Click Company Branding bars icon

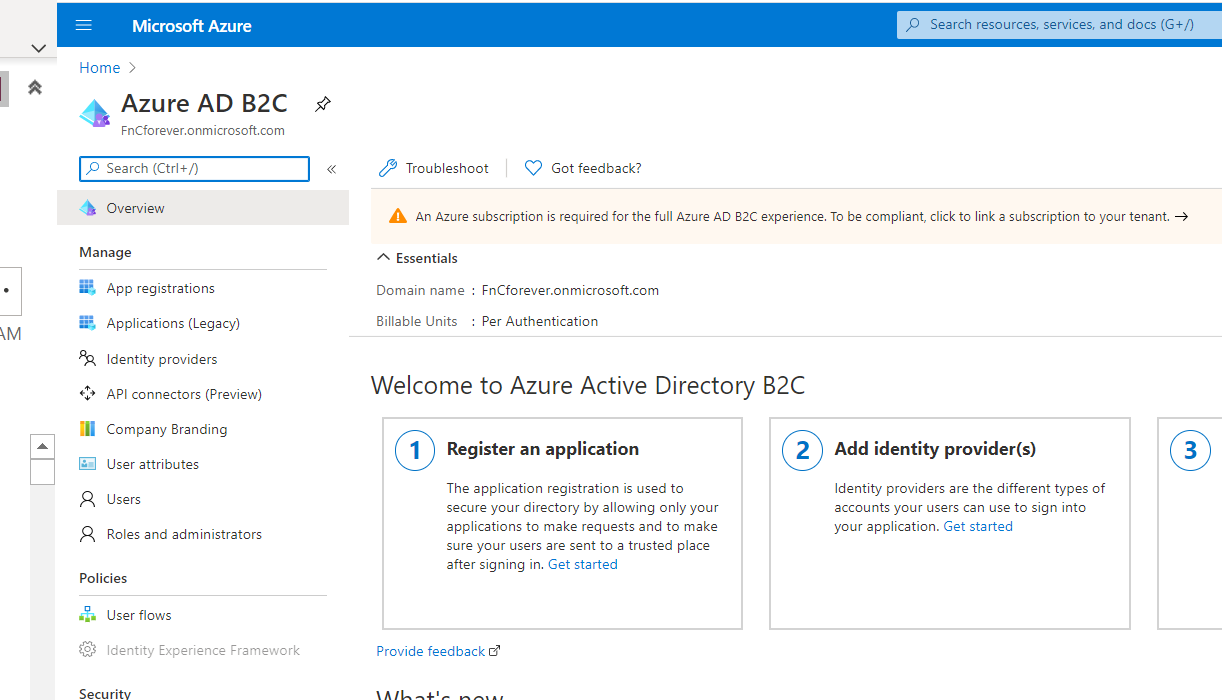tap(88, 429)
